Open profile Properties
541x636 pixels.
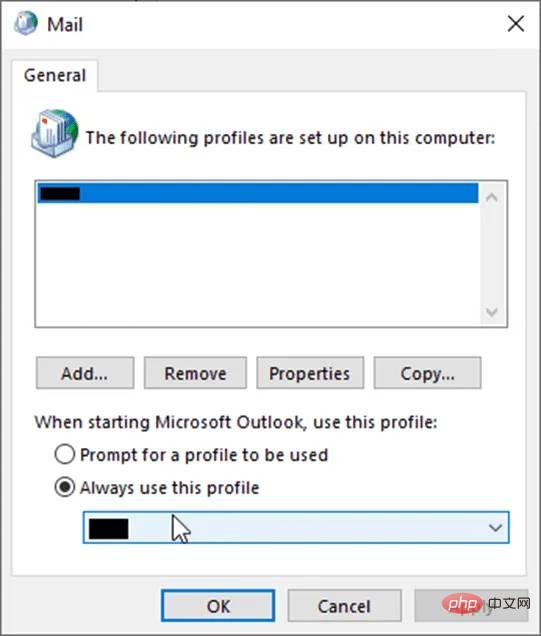(x=310, y=373)
